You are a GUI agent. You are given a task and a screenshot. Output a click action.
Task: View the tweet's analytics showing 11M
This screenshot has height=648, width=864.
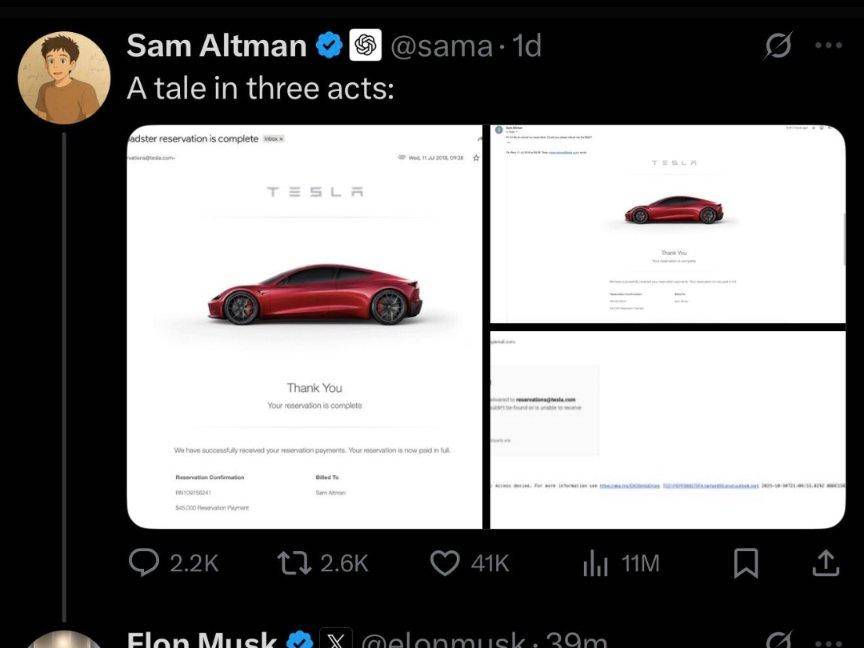click(x=596, y=564)
